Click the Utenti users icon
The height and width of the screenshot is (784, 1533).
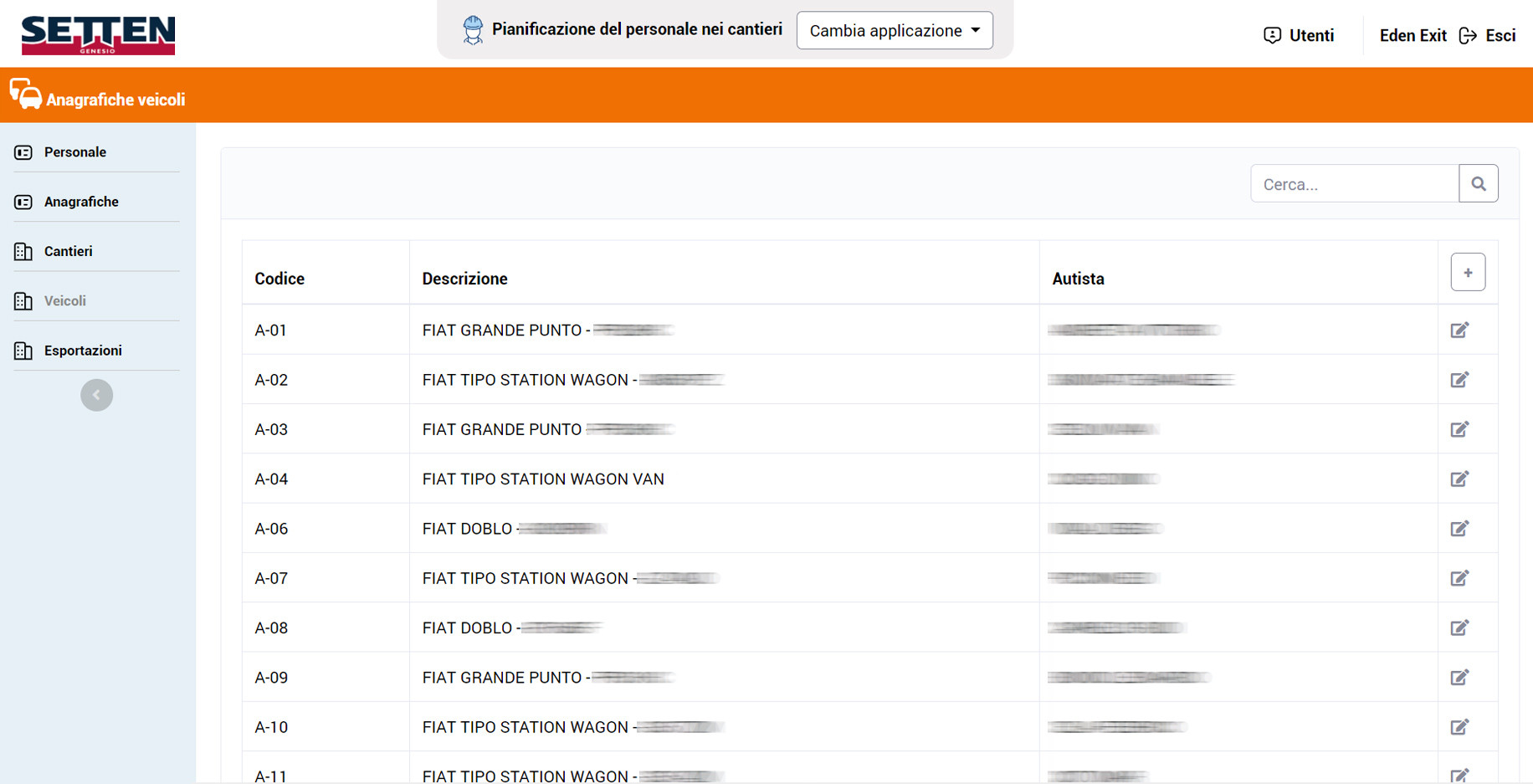(x=1272, y=35)
